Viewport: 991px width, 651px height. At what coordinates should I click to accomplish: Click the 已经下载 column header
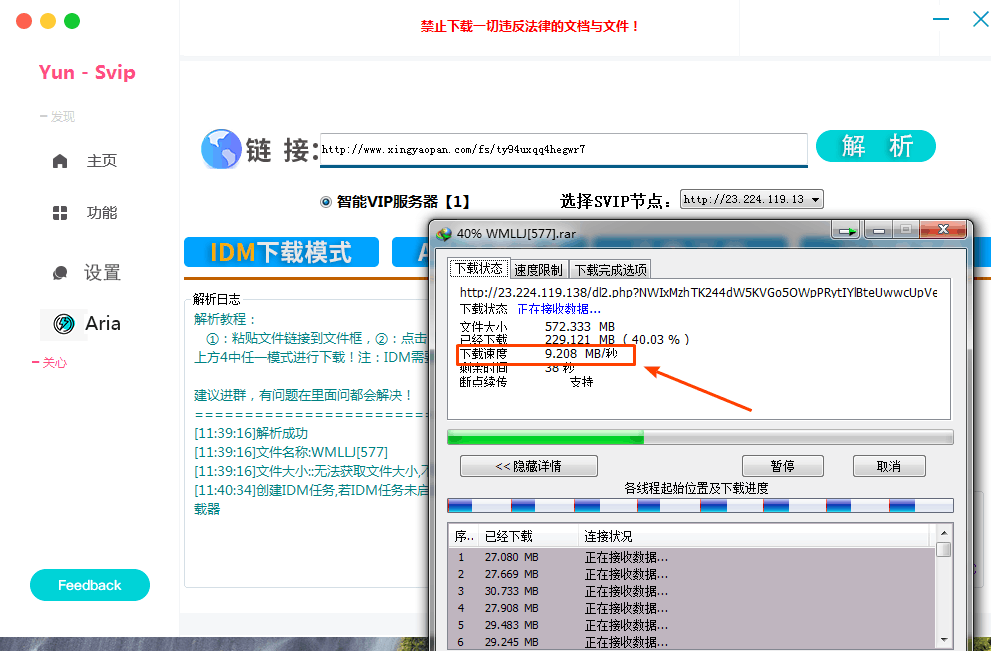[528, 537]
